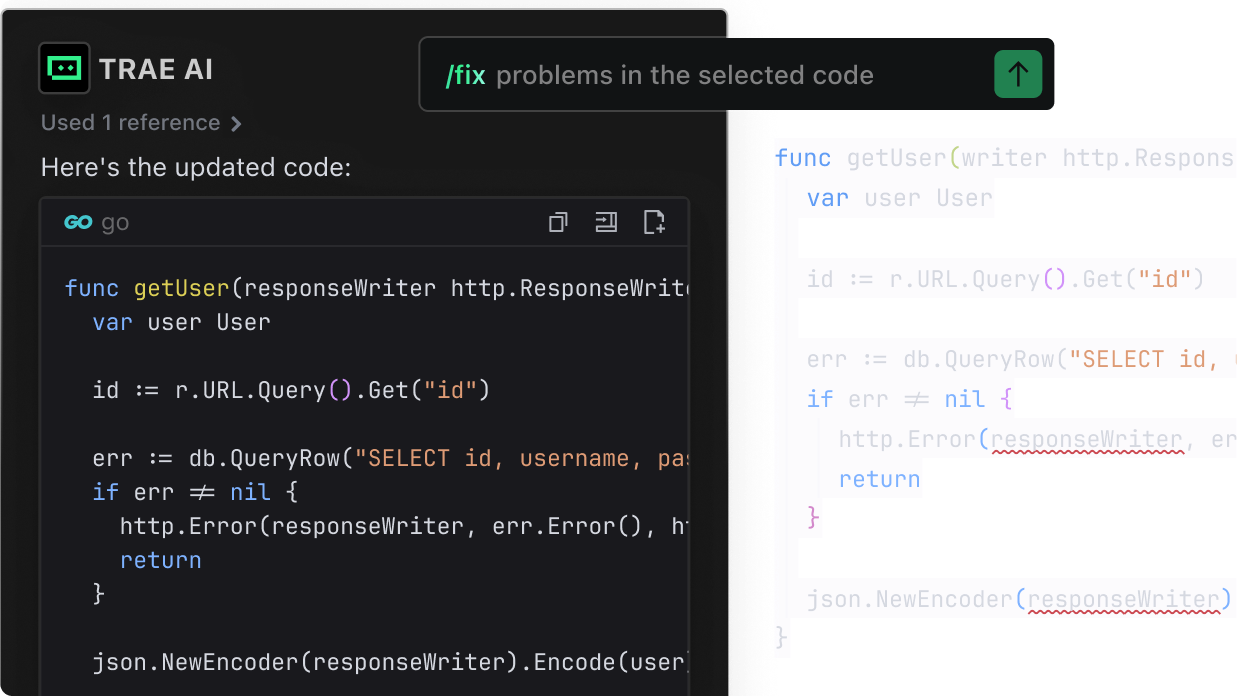The height and width of the screenshot is (696, 1237).
Task: Click the 'id := r.URL.Query().Get("id")' line in the editor
Action: pos(1006,278)
